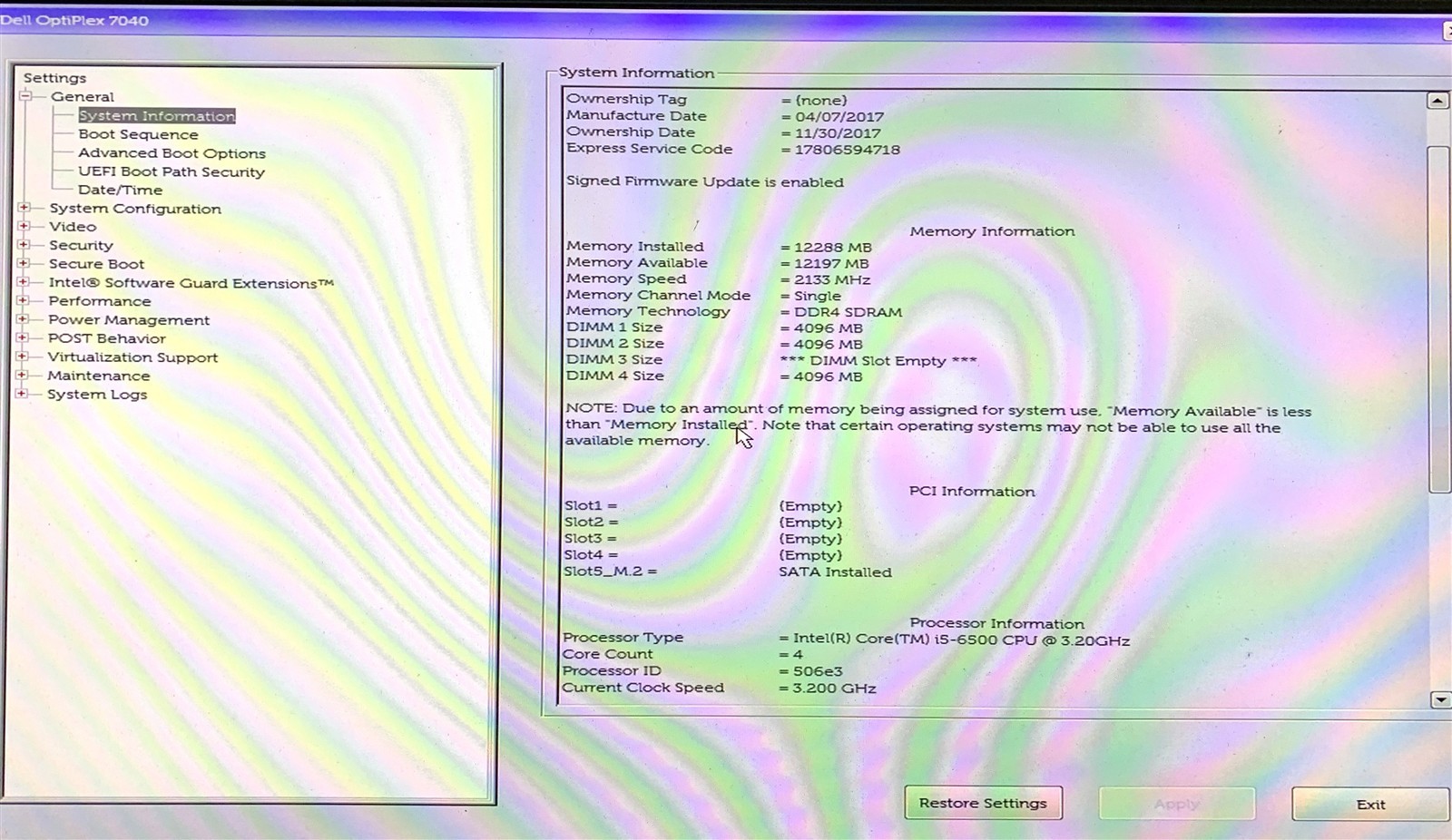Expand the Maintenance section
Viewport: 1452px width, 840px height.
click(x=25, y=376)
